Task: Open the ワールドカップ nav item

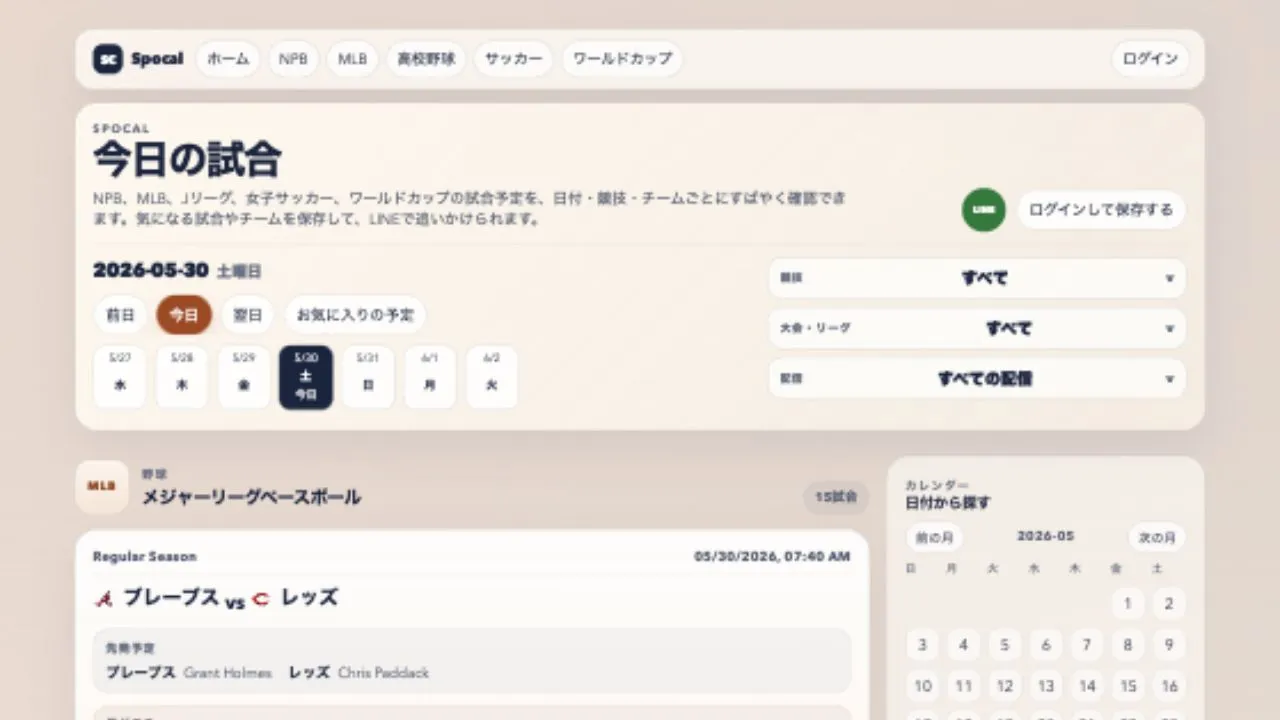Action: 622,59
